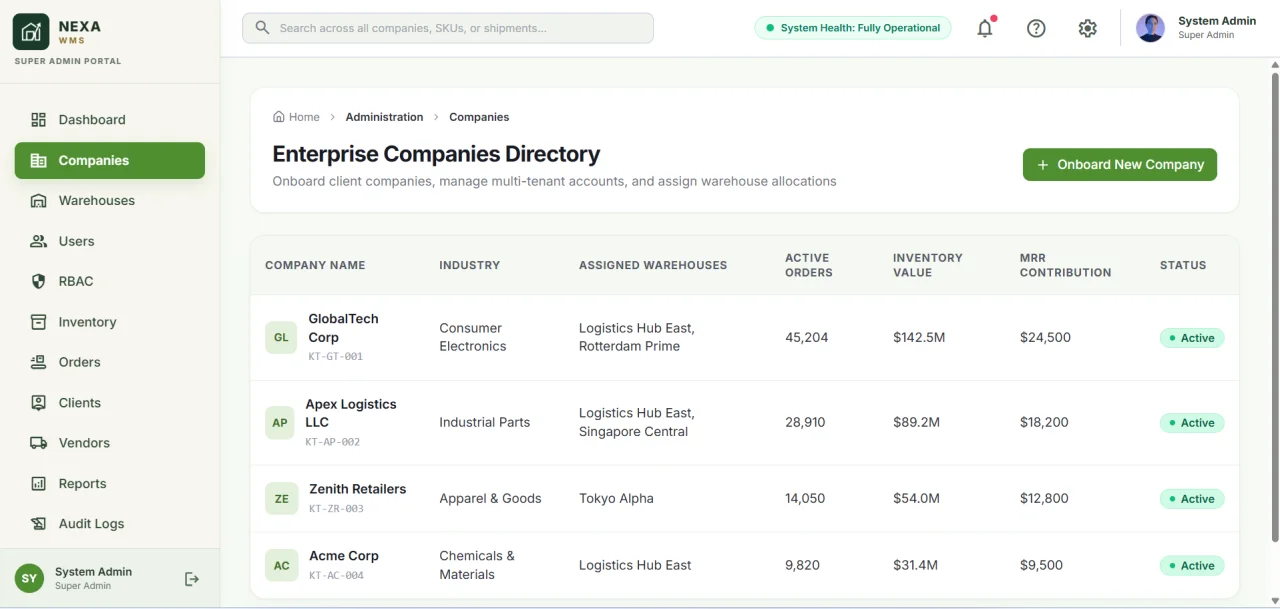Click the magnifier icon in search bar
The image size is (1280, 609).
pyautogui.click(x=263, y=28)
